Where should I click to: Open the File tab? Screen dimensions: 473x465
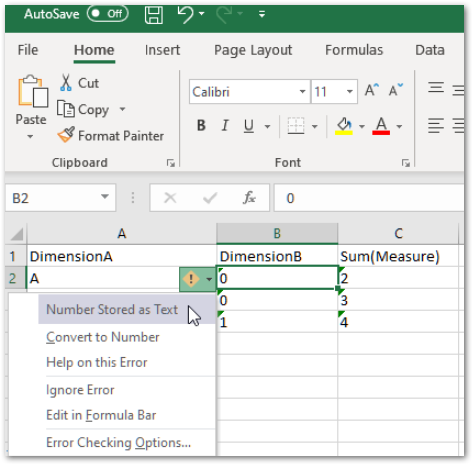point(28,50)
